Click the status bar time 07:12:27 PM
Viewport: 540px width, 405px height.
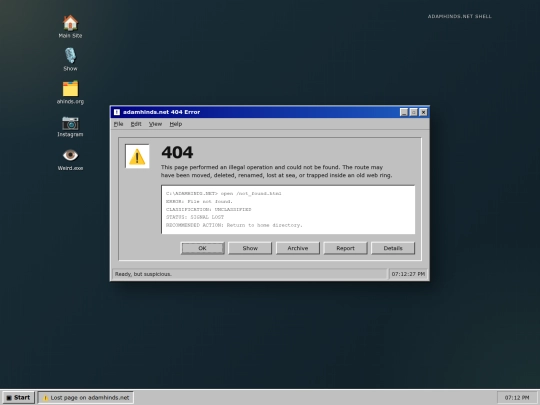click(x=408, y=274)
